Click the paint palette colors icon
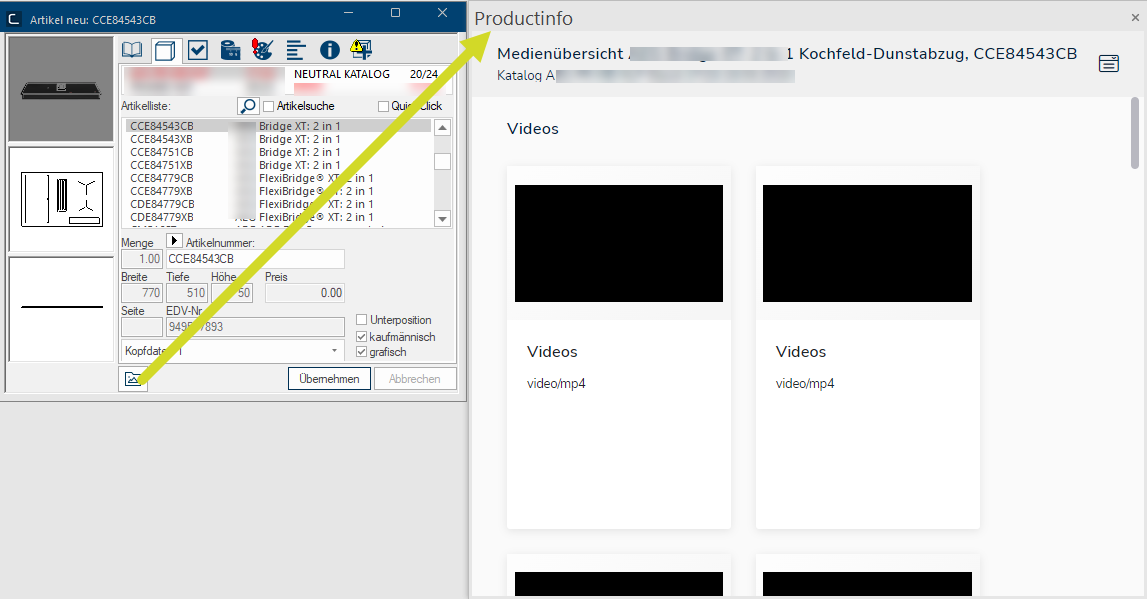The width and height of the screenshot is (1147, 599). (x=262, y=50)
